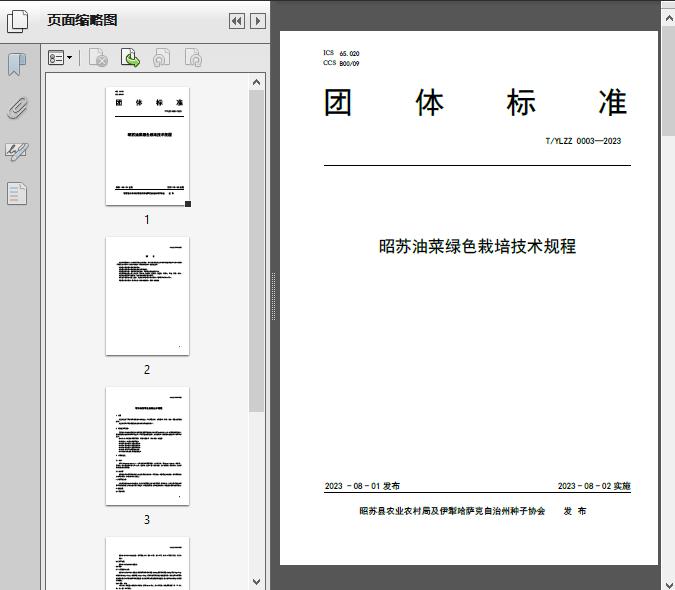Click document view scroll up arrow
675x590 pixels.
pyautogui.click(x=669, y=18)
